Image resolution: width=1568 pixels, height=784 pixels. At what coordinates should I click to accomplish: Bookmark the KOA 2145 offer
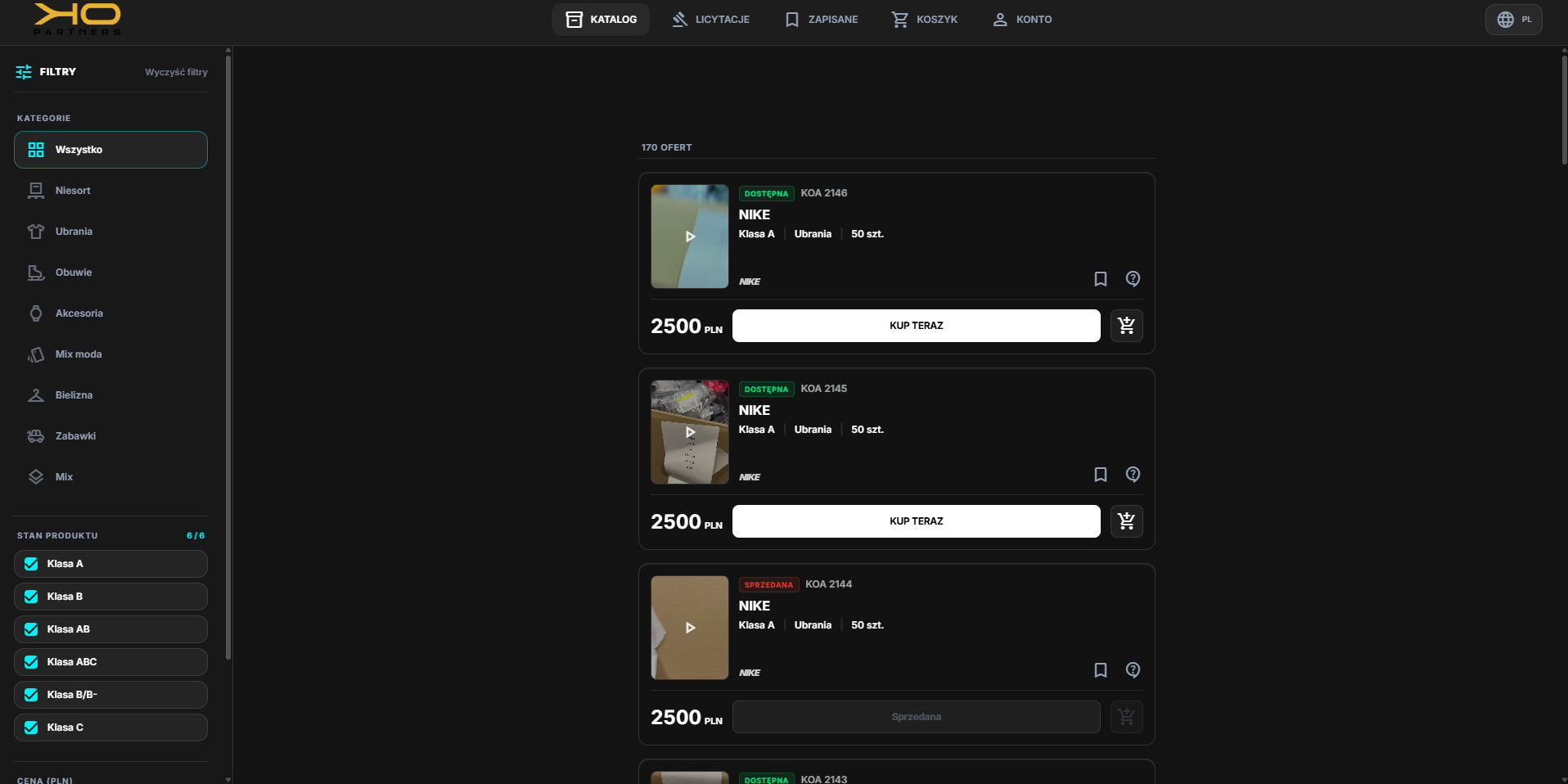click(1101, 475)
